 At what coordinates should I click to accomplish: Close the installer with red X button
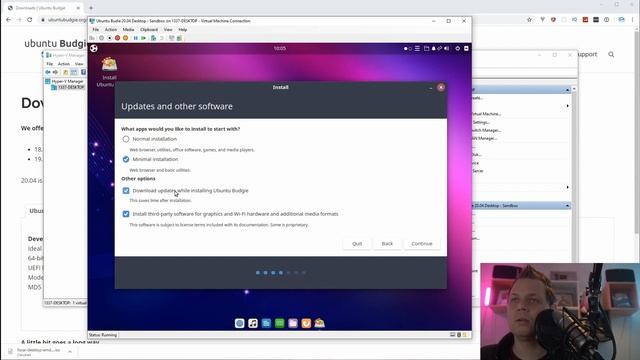[441, 87]
